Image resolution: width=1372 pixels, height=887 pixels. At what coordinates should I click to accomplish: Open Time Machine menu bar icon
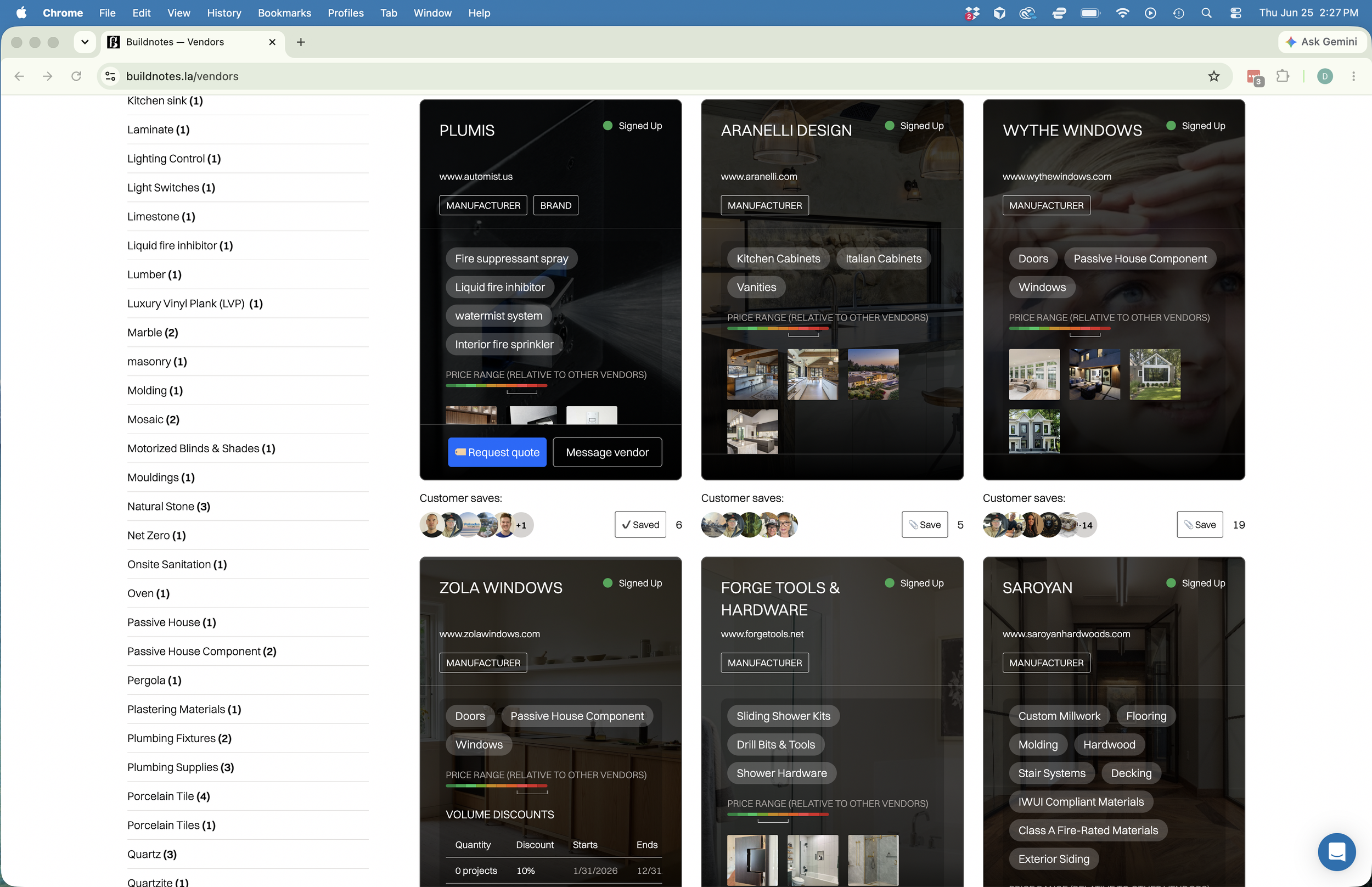pos(1179,13)
